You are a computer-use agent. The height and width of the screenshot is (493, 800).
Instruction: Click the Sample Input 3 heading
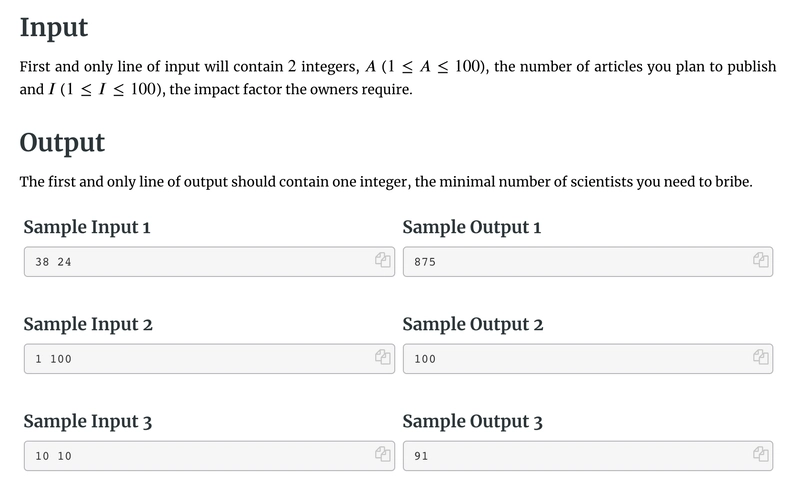(x=88, y=421)
